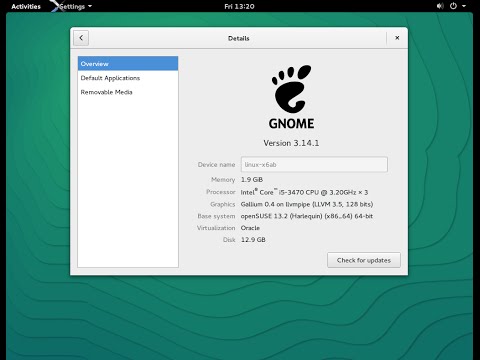
Task: Expand the system menu dropdown arrow
Action: coord(464,6)
